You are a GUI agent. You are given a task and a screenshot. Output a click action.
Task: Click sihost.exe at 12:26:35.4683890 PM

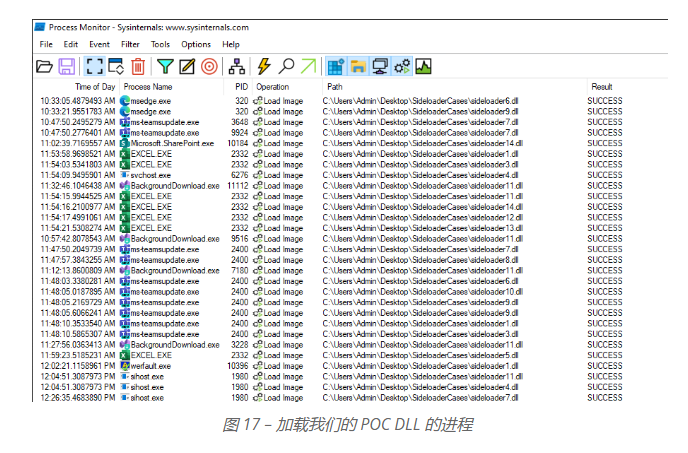(147, 398)
